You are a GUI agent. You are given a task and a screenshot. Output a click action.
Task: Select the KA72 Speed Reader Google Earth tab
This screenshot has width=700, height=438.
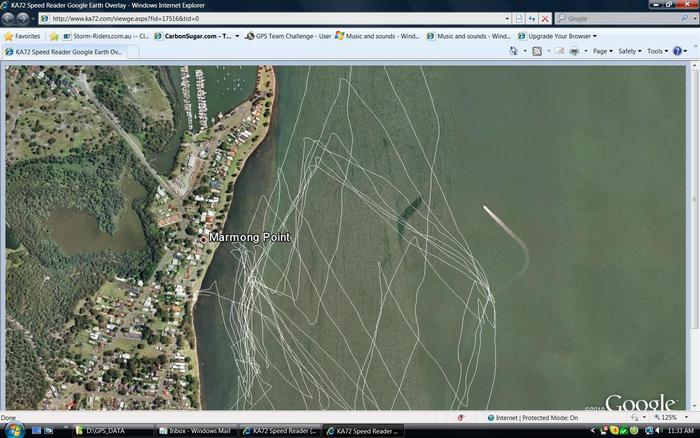click(x=64, y=51)
